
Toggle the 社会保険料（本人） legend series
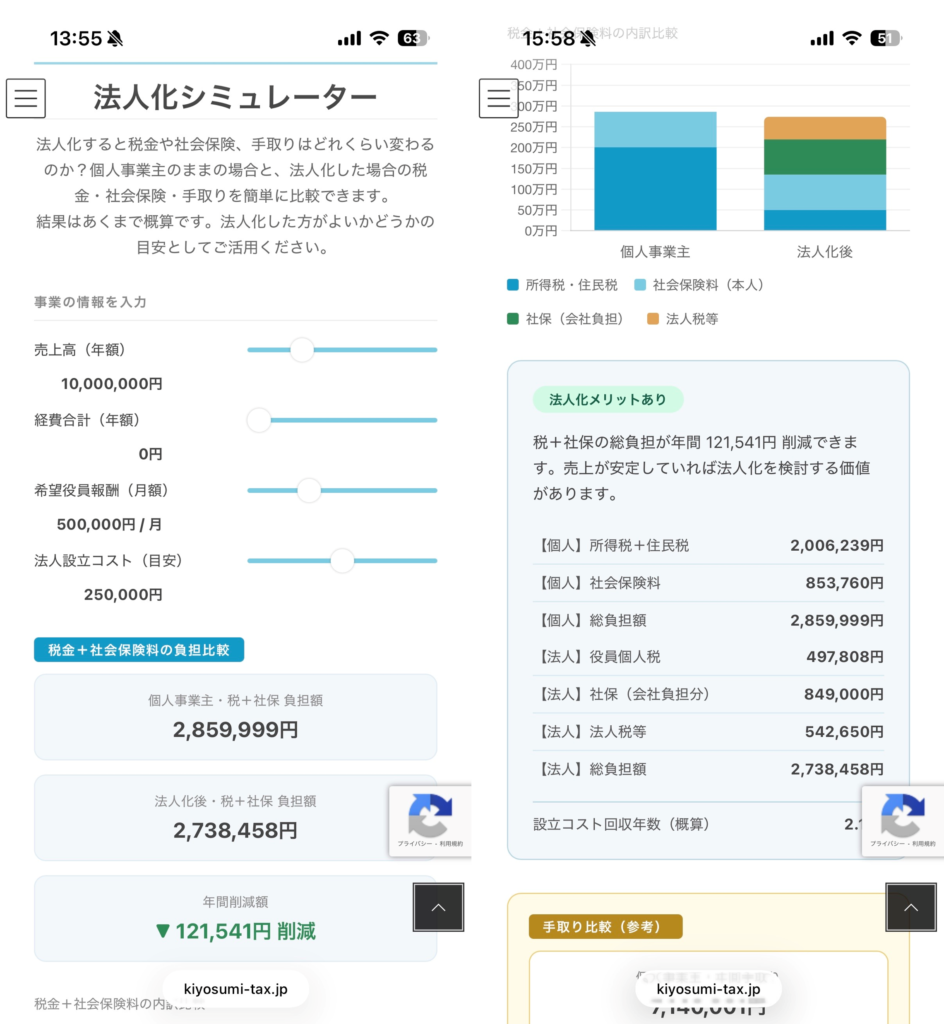(700, 285)
